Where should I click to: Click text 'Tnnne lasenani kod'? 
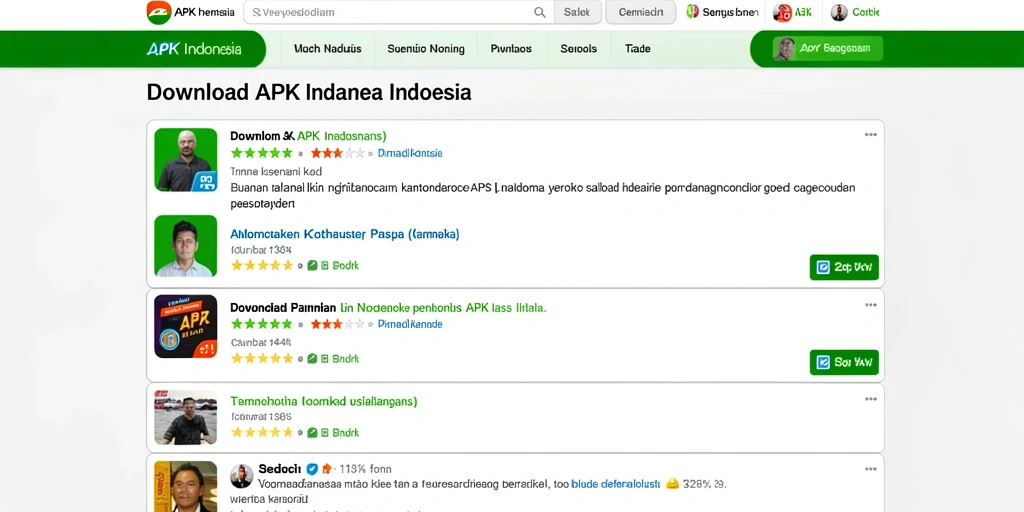pos(276,172)
